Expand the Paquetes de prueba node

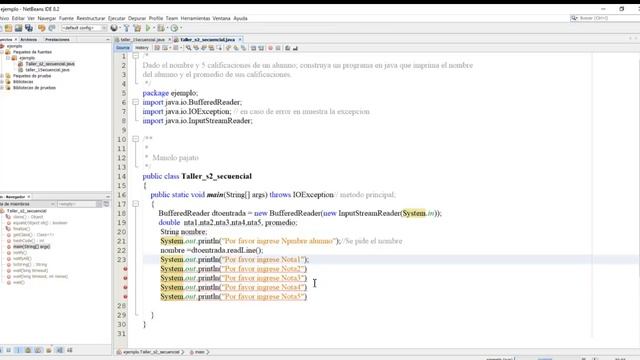(x=2, y=76)
